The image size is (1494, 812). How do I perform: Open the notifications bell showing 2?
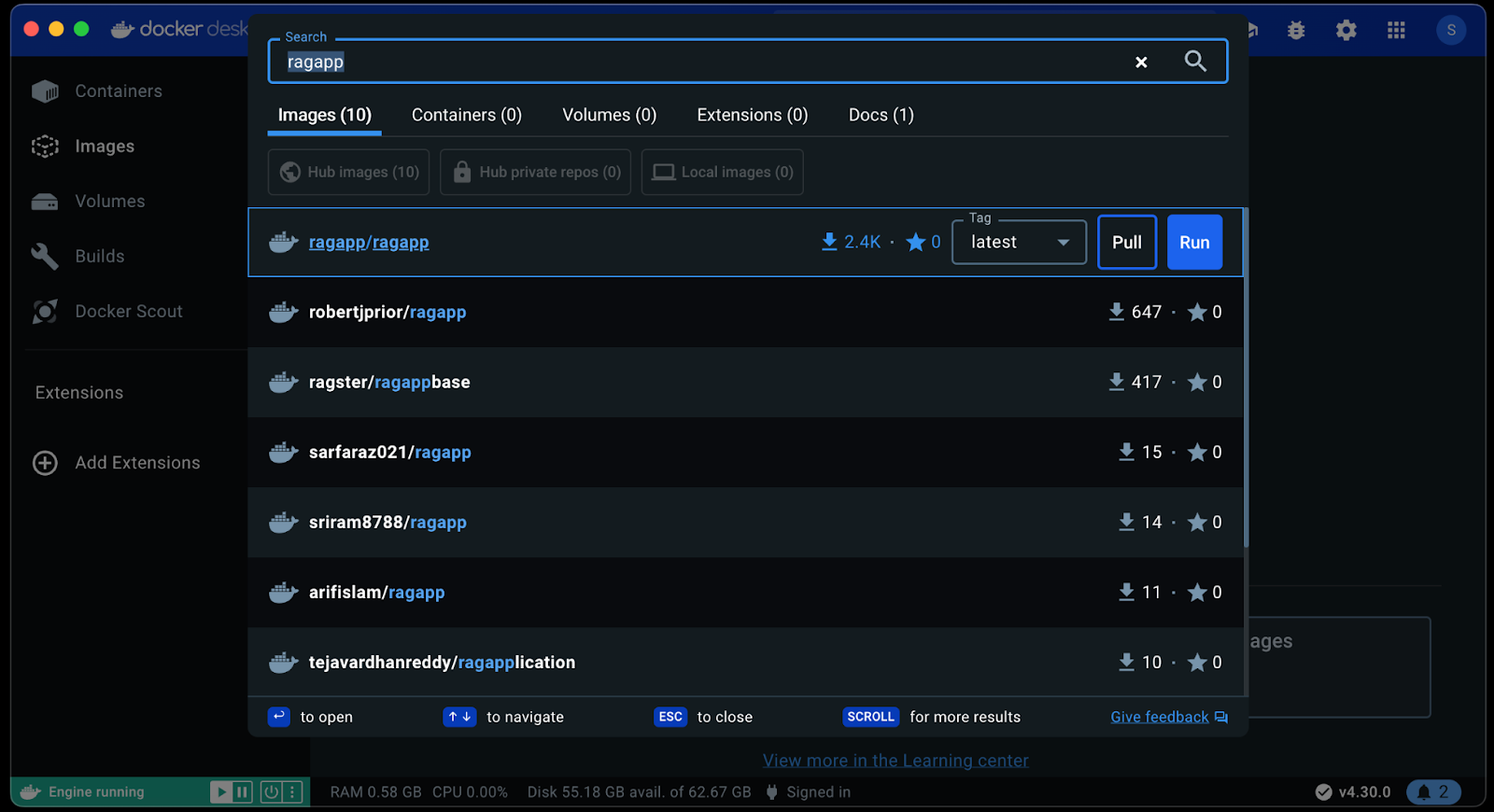pos(1433,792)
